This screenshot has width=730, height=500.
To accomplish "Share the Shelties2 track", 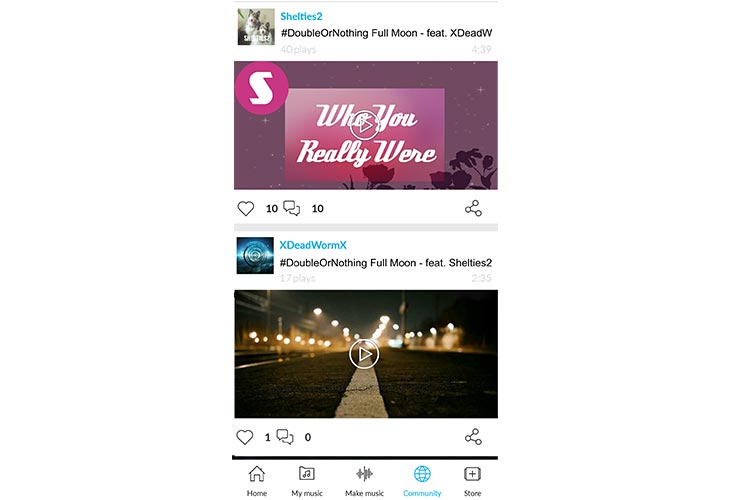I will (473, 208).
